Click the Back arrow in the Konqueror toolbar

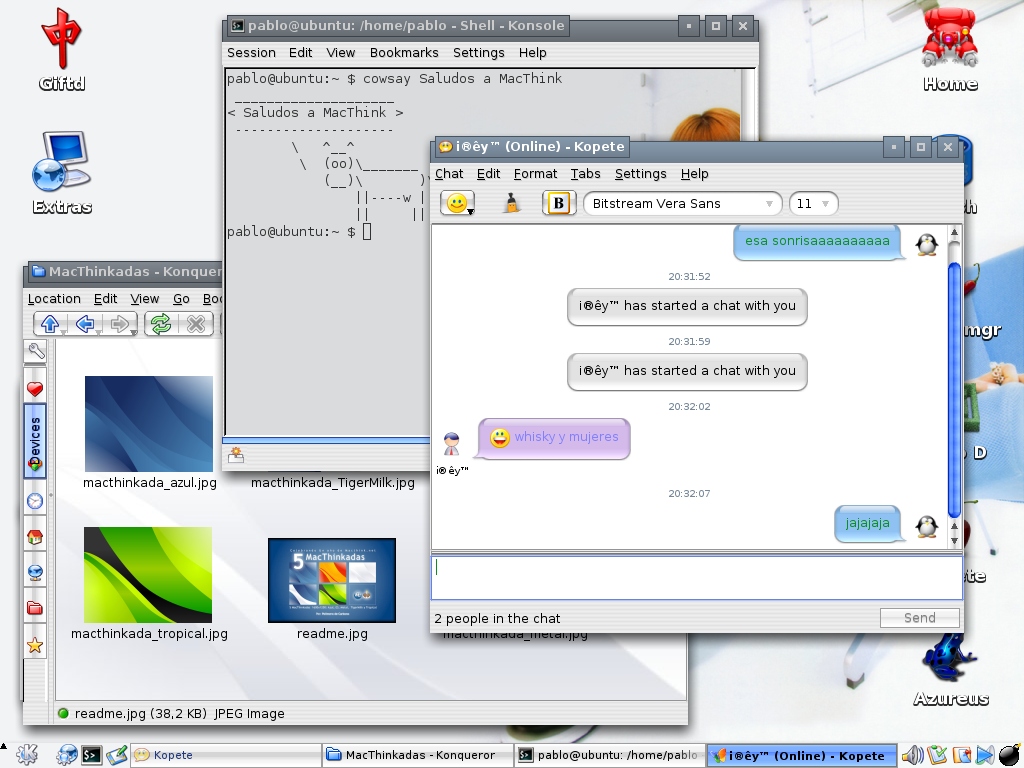(85, 323)
